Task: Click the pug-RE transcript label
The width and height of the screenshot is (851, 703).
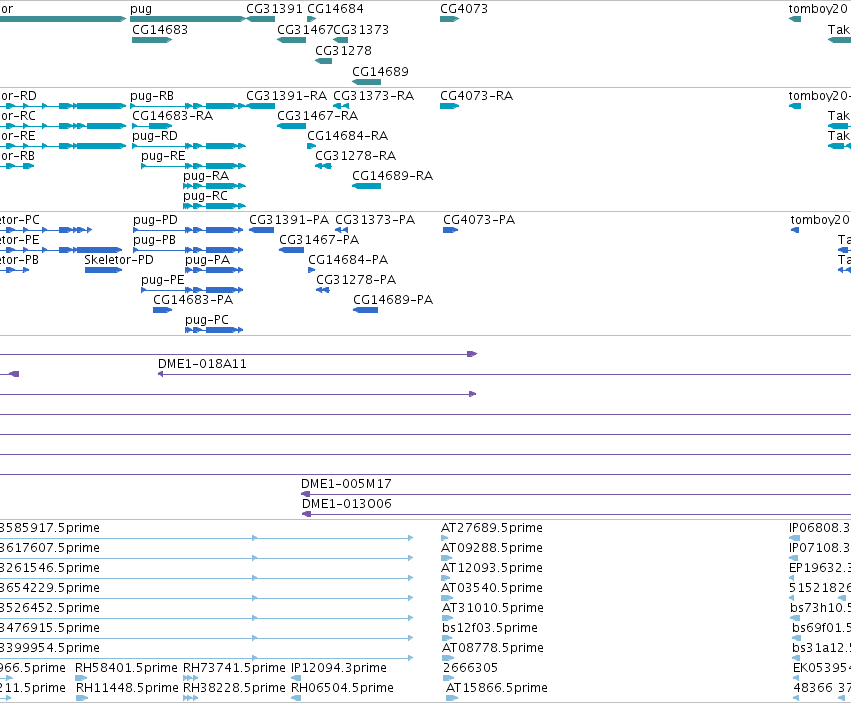Action: [x=163, y=156]
